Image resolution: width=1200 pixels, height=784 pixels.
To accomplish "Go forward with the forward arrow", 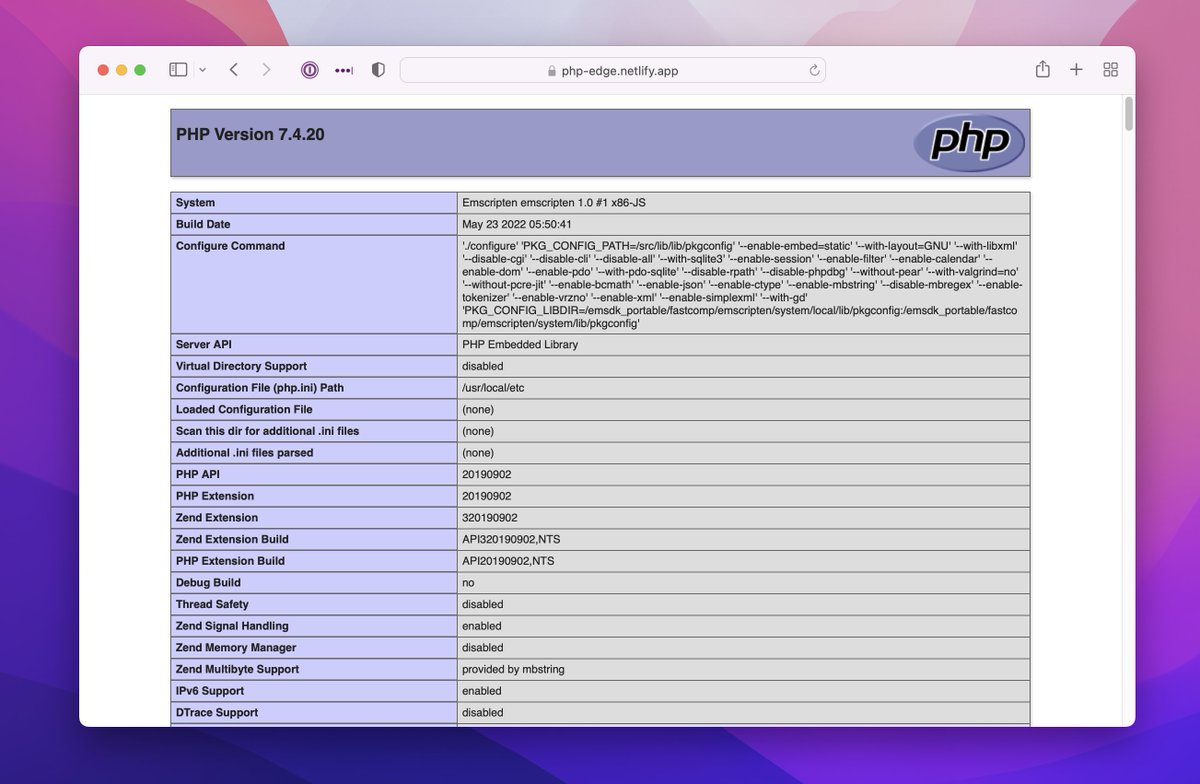I will pyautogui.click(x=266, y=70).
